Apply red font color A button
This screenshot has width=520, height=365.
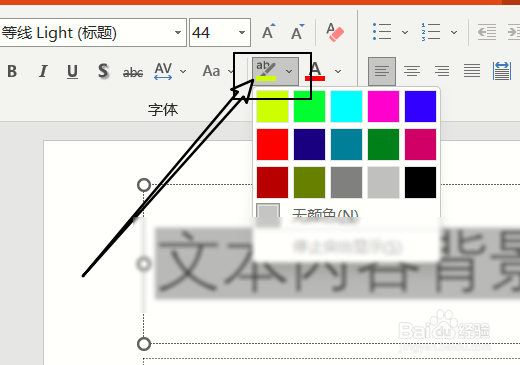click(315, 71)
